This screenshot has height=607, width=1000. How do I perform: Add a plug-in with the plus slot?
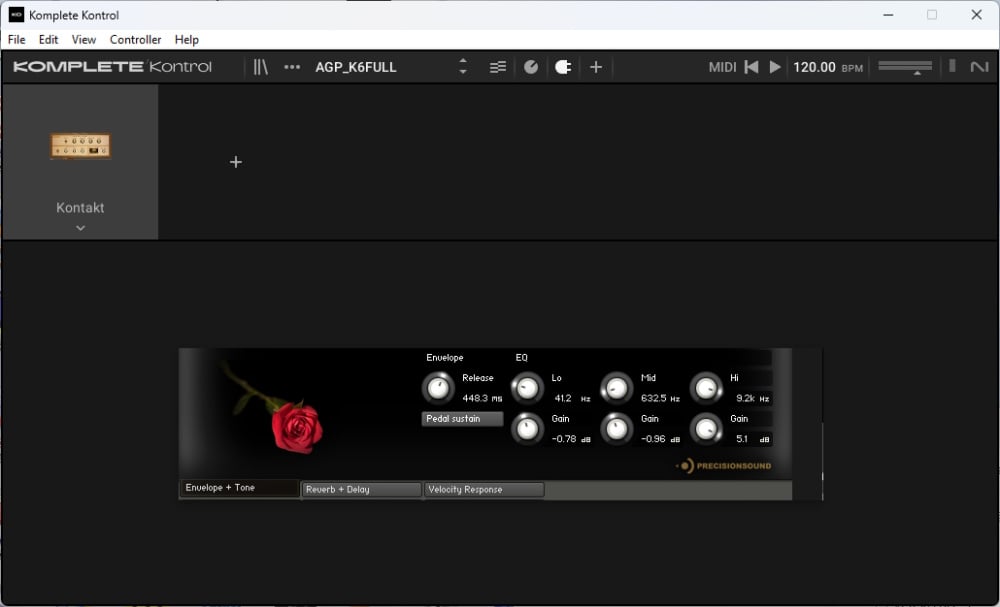236,162
